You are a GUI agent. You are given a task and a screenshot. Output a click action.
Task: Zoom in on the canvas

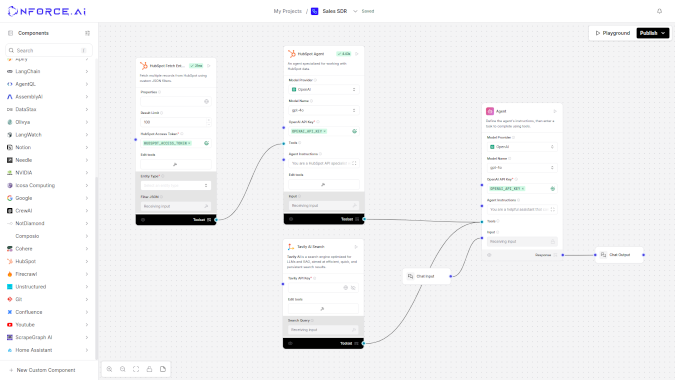(109, 369)
